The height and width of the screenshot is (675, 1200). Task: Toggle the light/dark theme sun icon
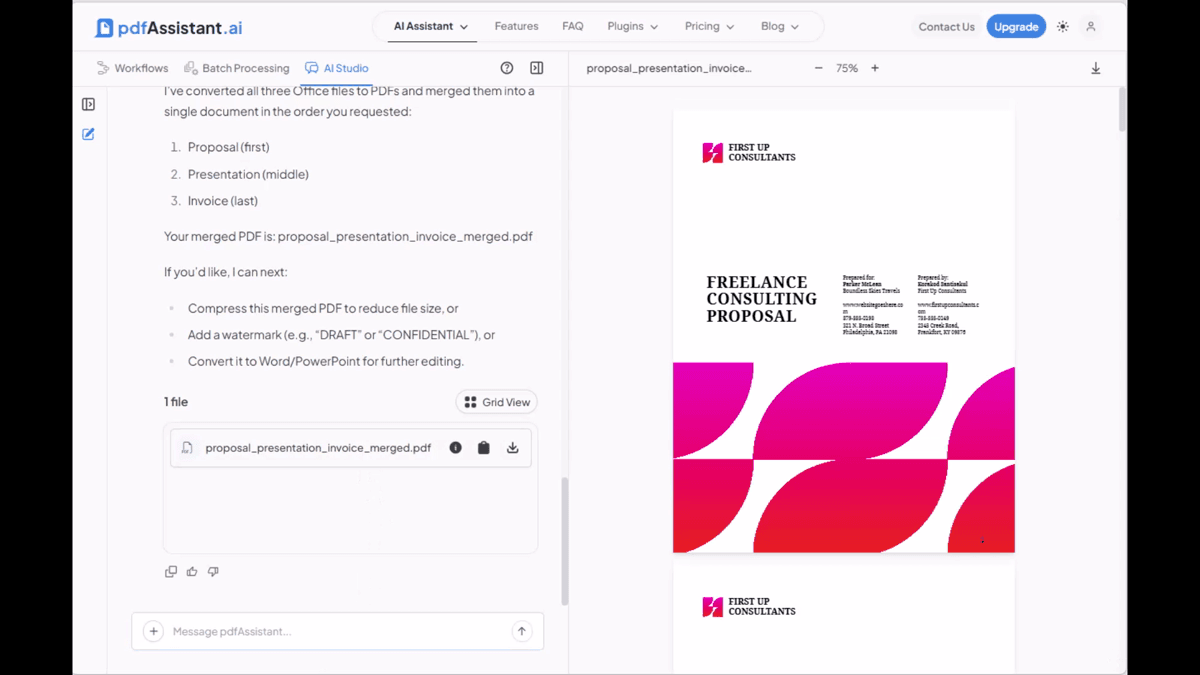pyautogui.click(x=1063, y=27)
